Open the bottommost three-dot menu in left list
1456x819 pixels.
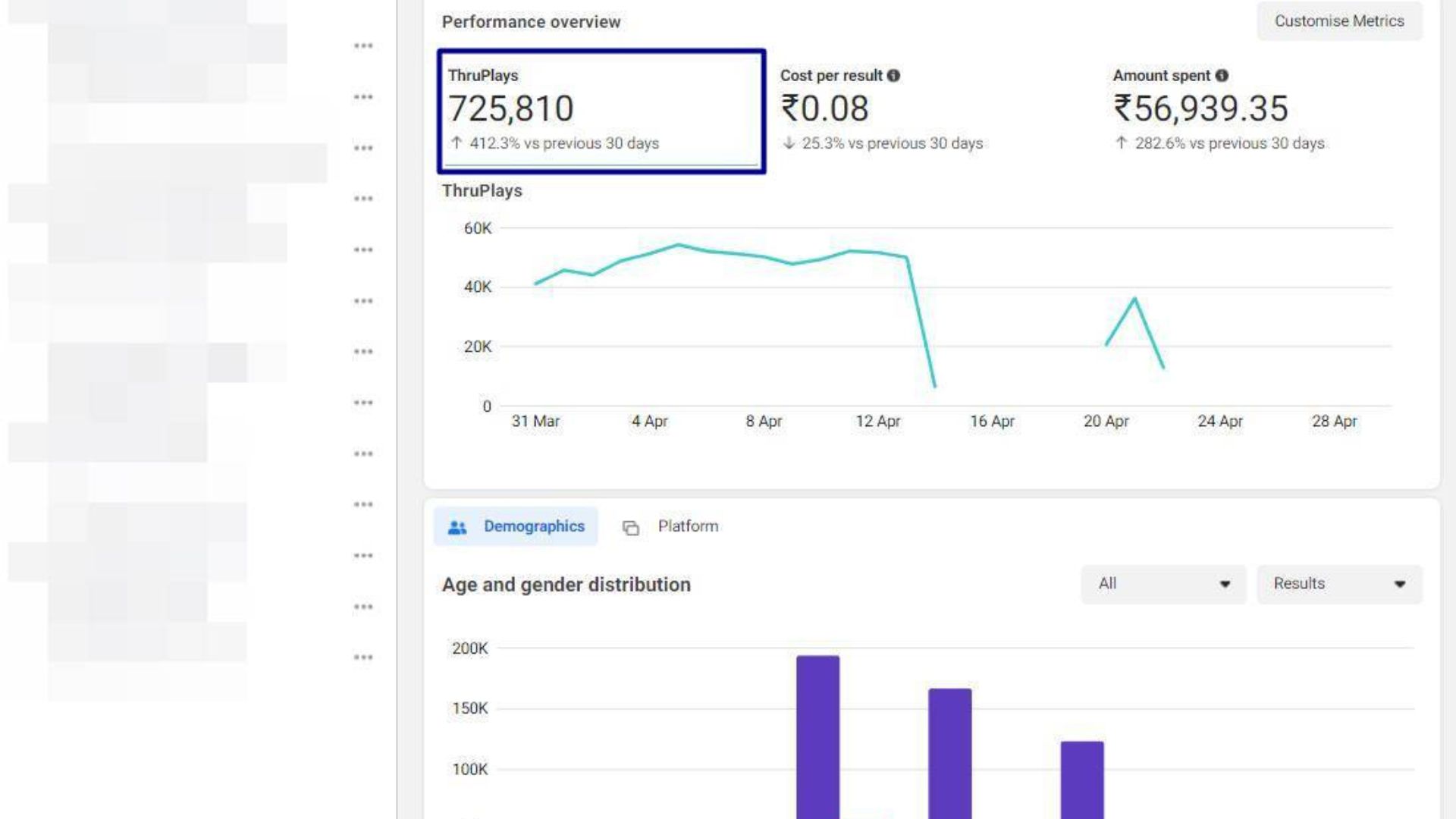[363, 657]
